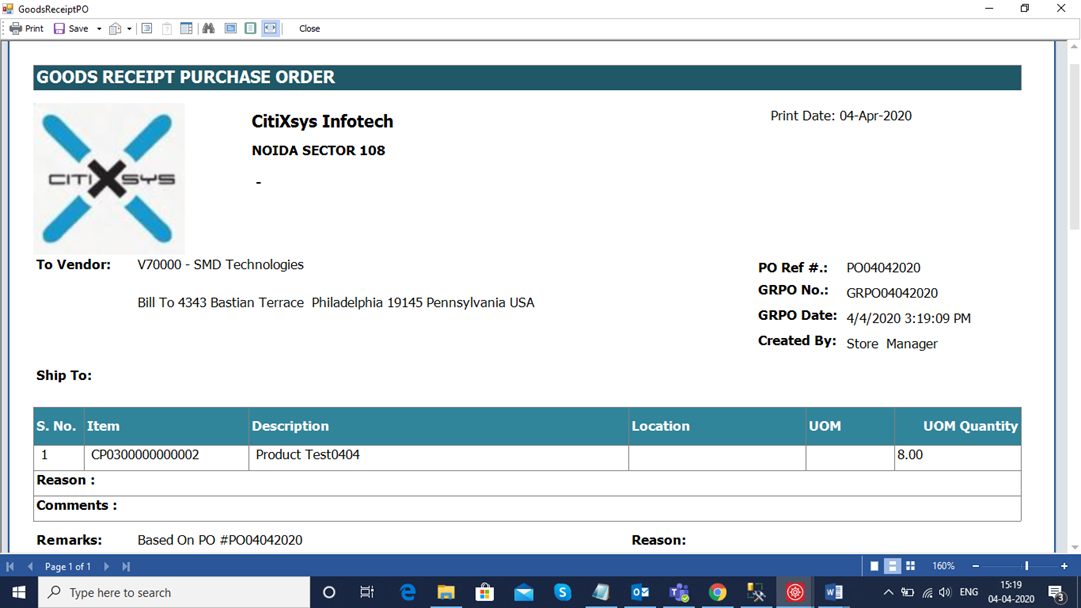The height and width of the screenshot is (608, 1081).
Task: Click the taskbar search box
Action: point(174,592)
